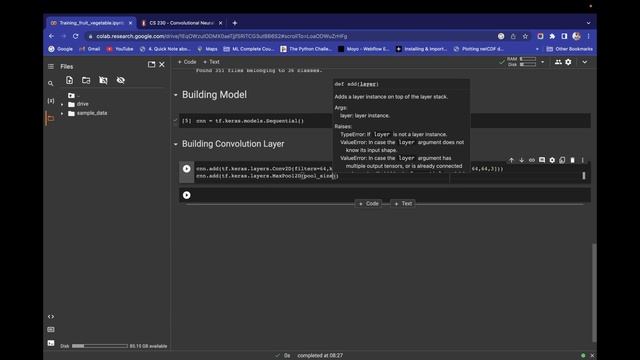
Task: Click the notebook vertical scrollbar
Action: click(x=594, y=292)
